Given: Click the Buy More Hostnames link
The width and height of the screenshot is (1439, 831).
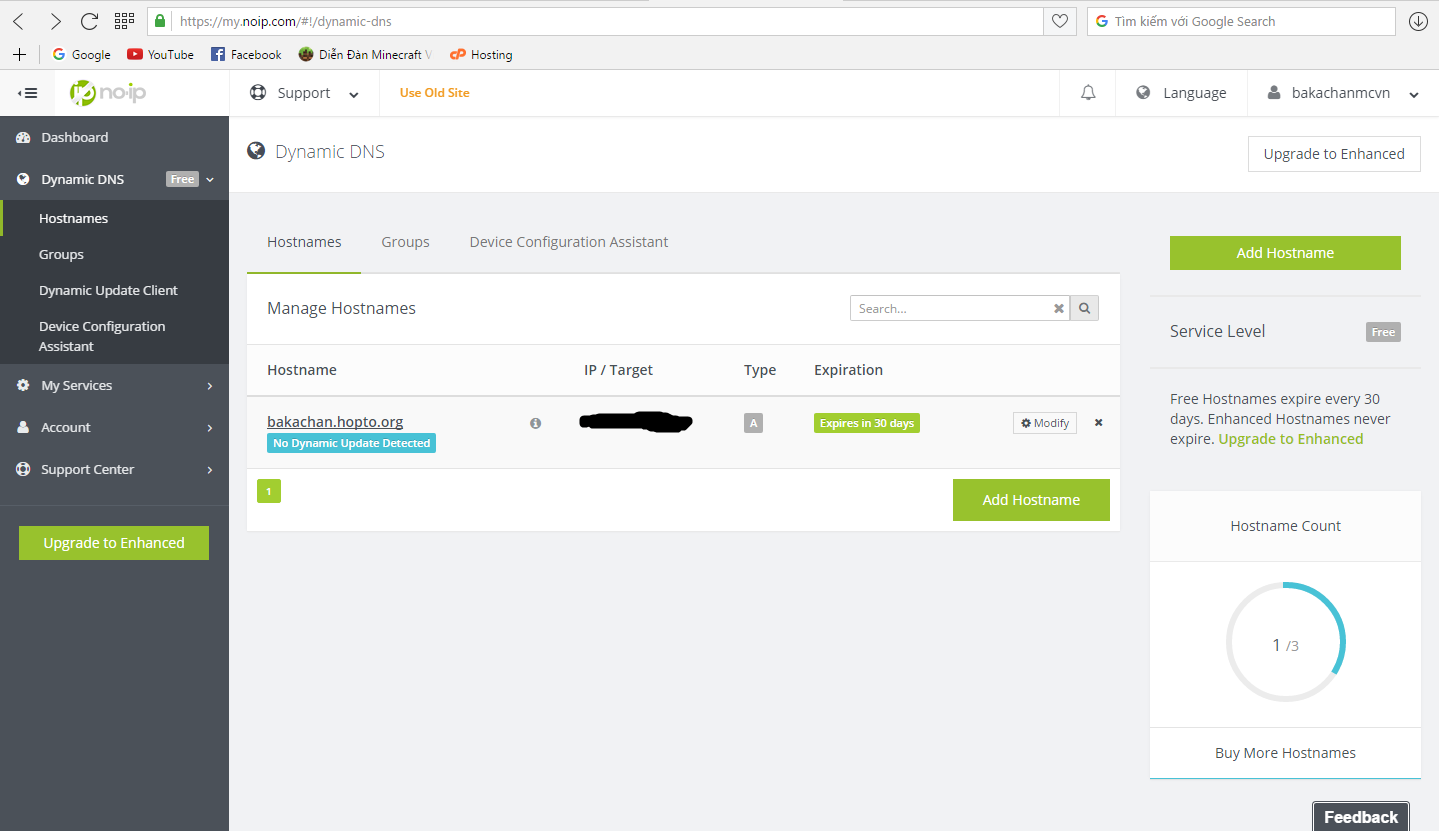Looking at the screenshot, I should (x=1285, y=753).
